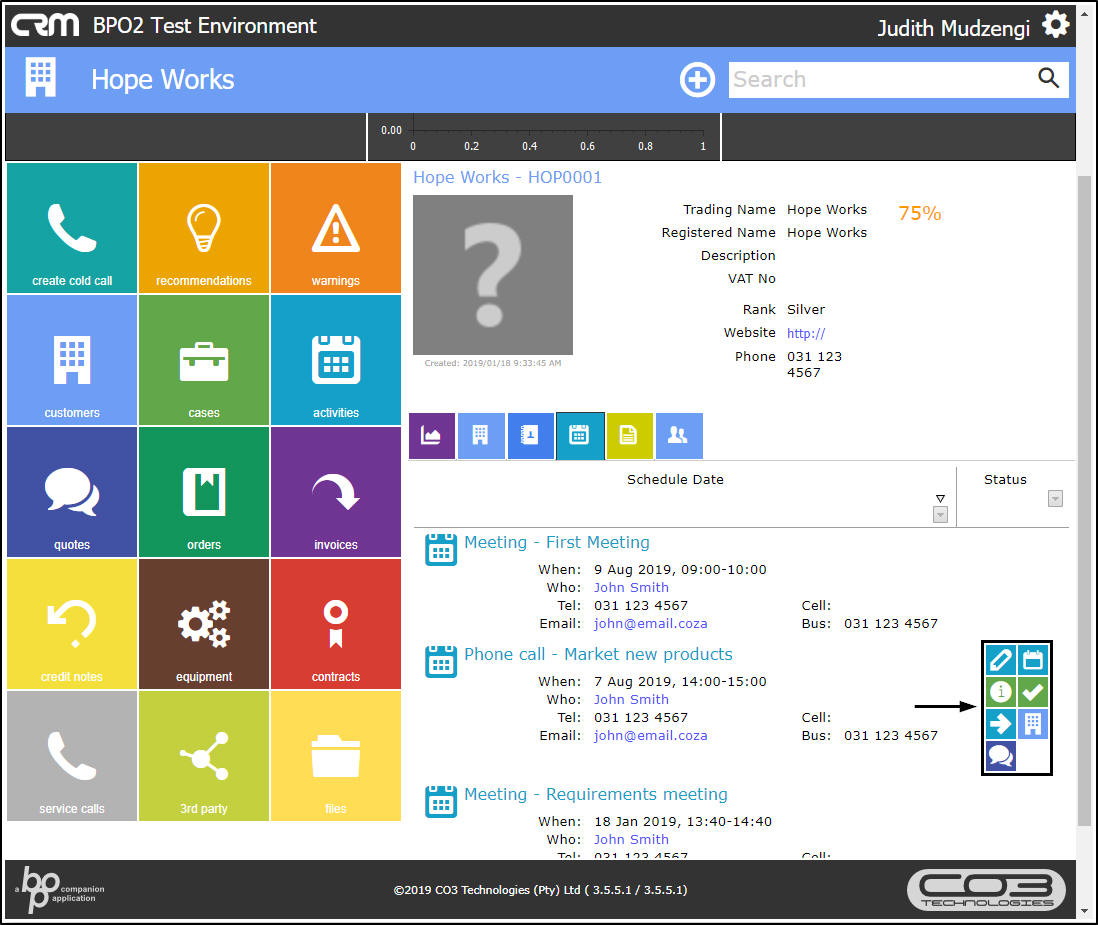Click John Smith under Requirements meeting
Screen dimensions: 1098x925
tap(631, 840)
